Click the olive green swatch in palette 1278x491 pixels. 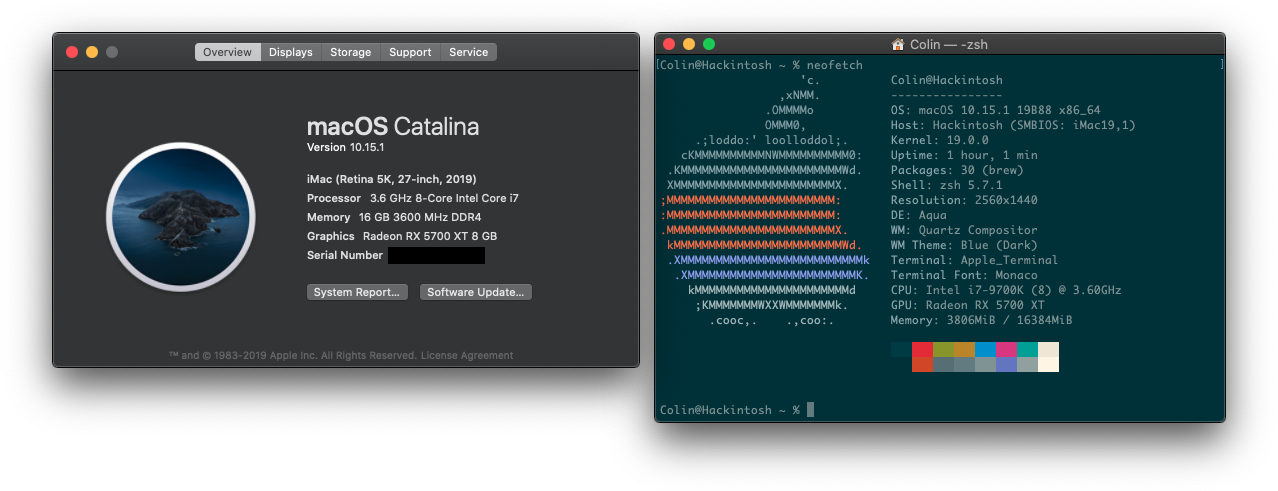click(943, 349)
